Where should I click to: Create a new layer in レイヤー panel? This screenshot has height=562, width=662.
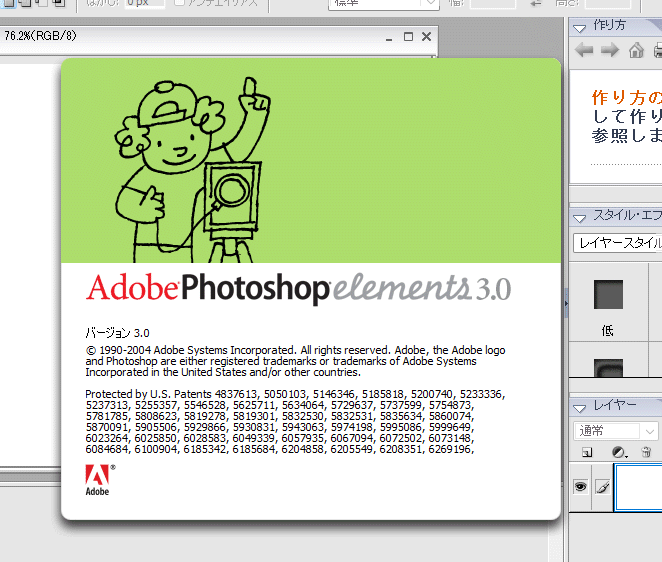coord(587,453)
